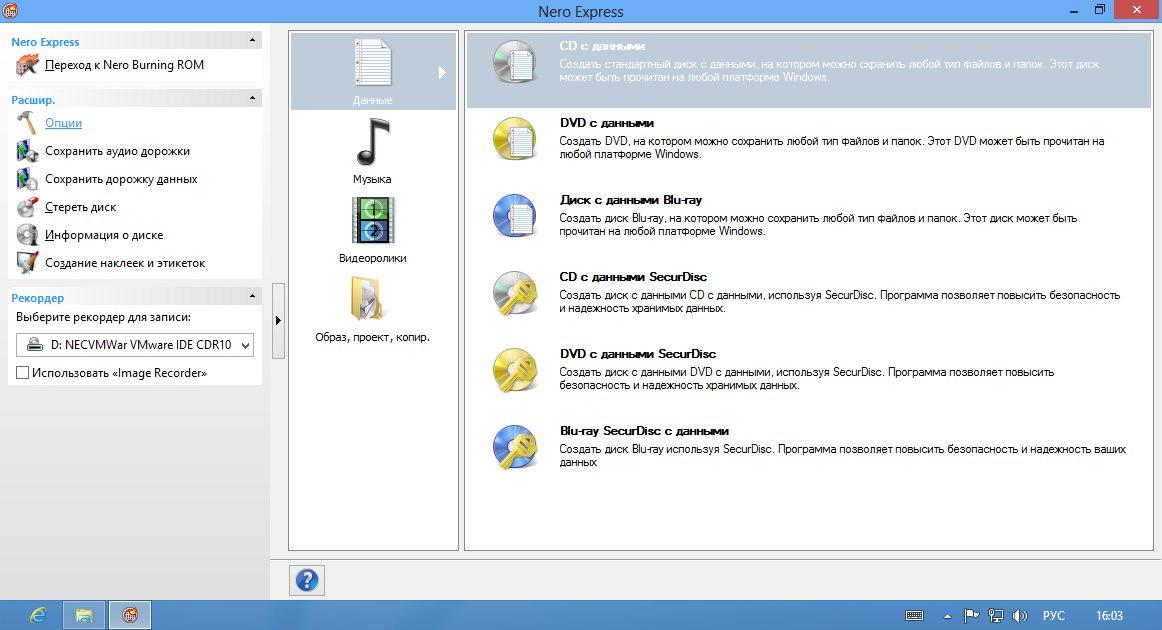
Task: Click Создание наклеек и этикеток text
Action: 125,263
